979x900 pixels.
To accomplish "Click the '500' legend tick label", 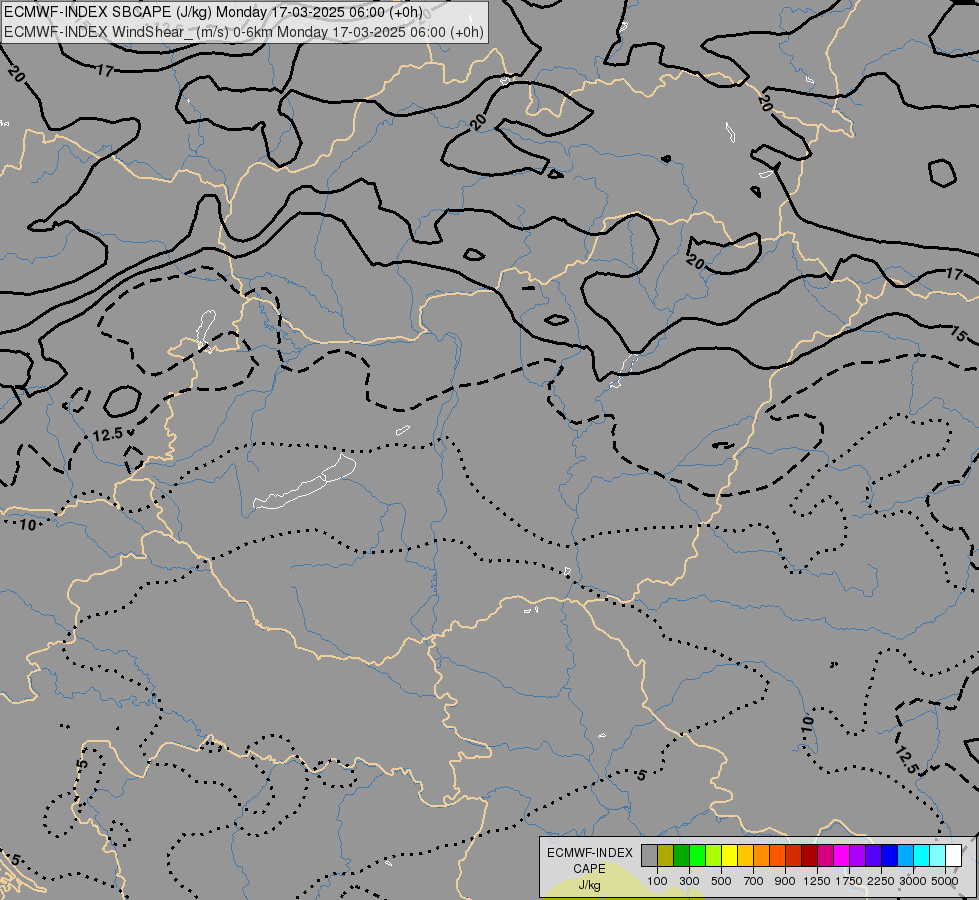I will 721,881.
